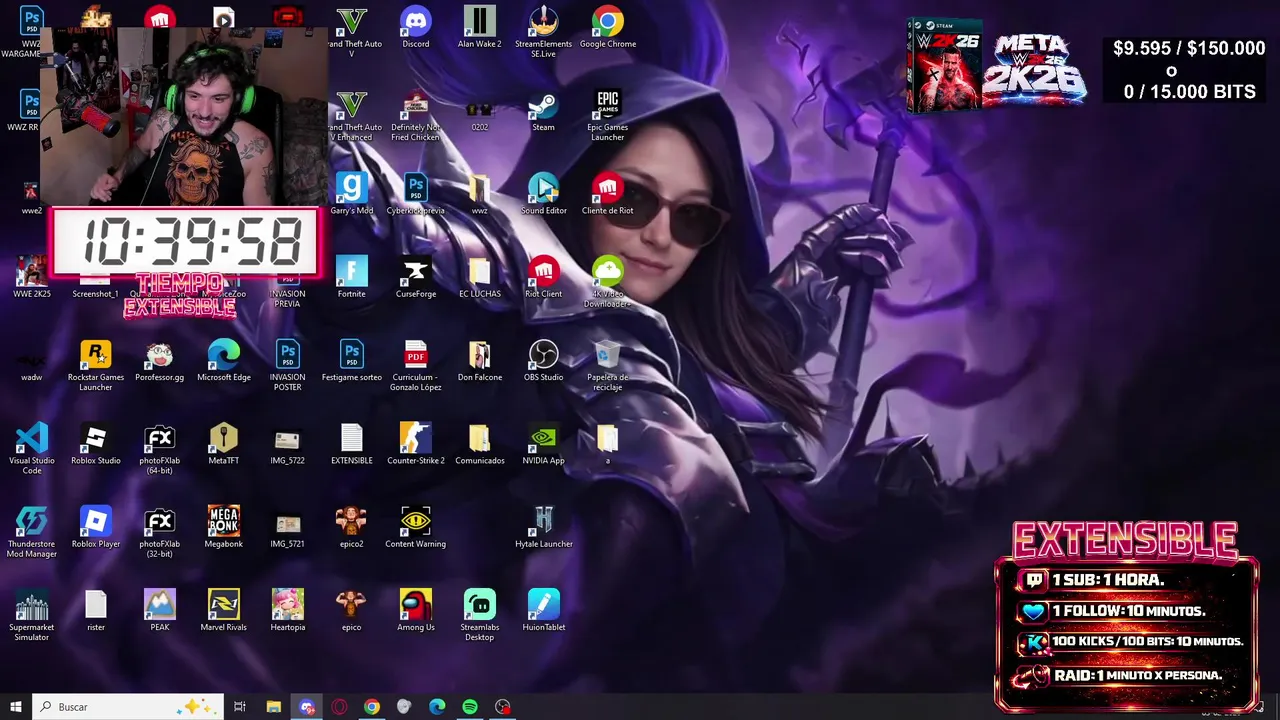Select the EC LUCHAS folder

click(x=479, y=278)
